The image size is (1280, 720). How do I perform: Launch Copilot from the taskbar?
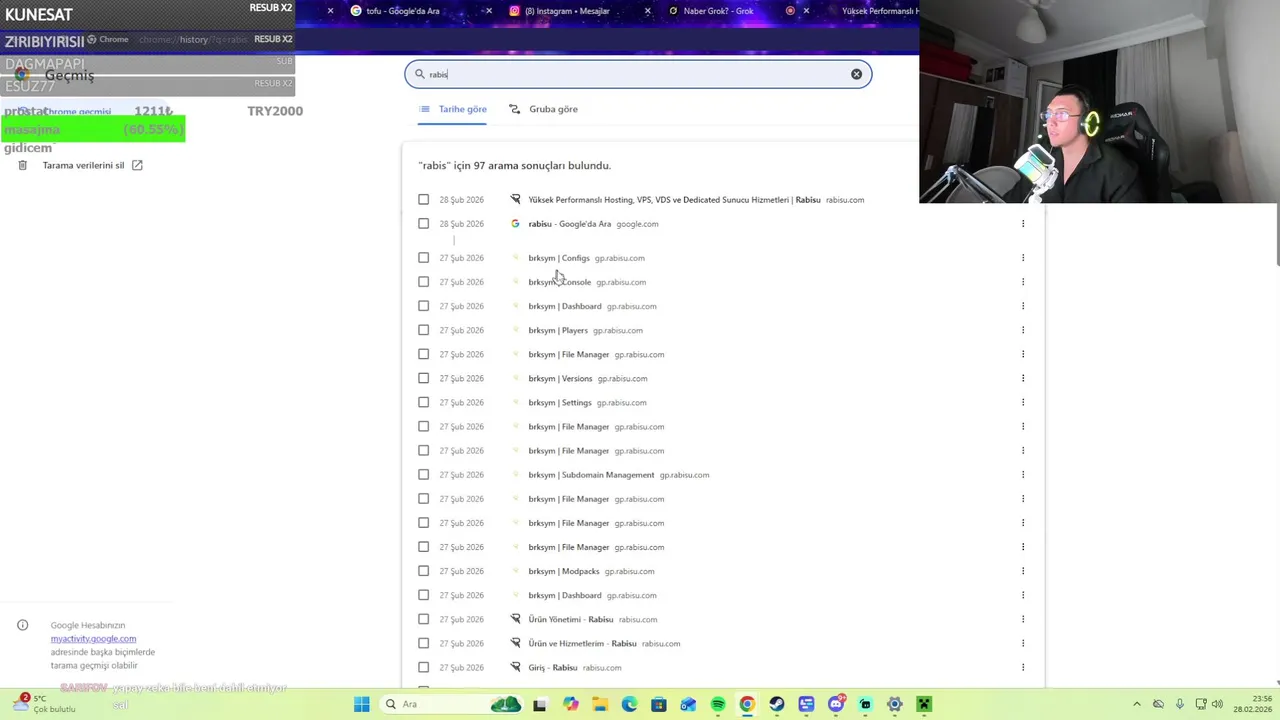coord(570,704)
